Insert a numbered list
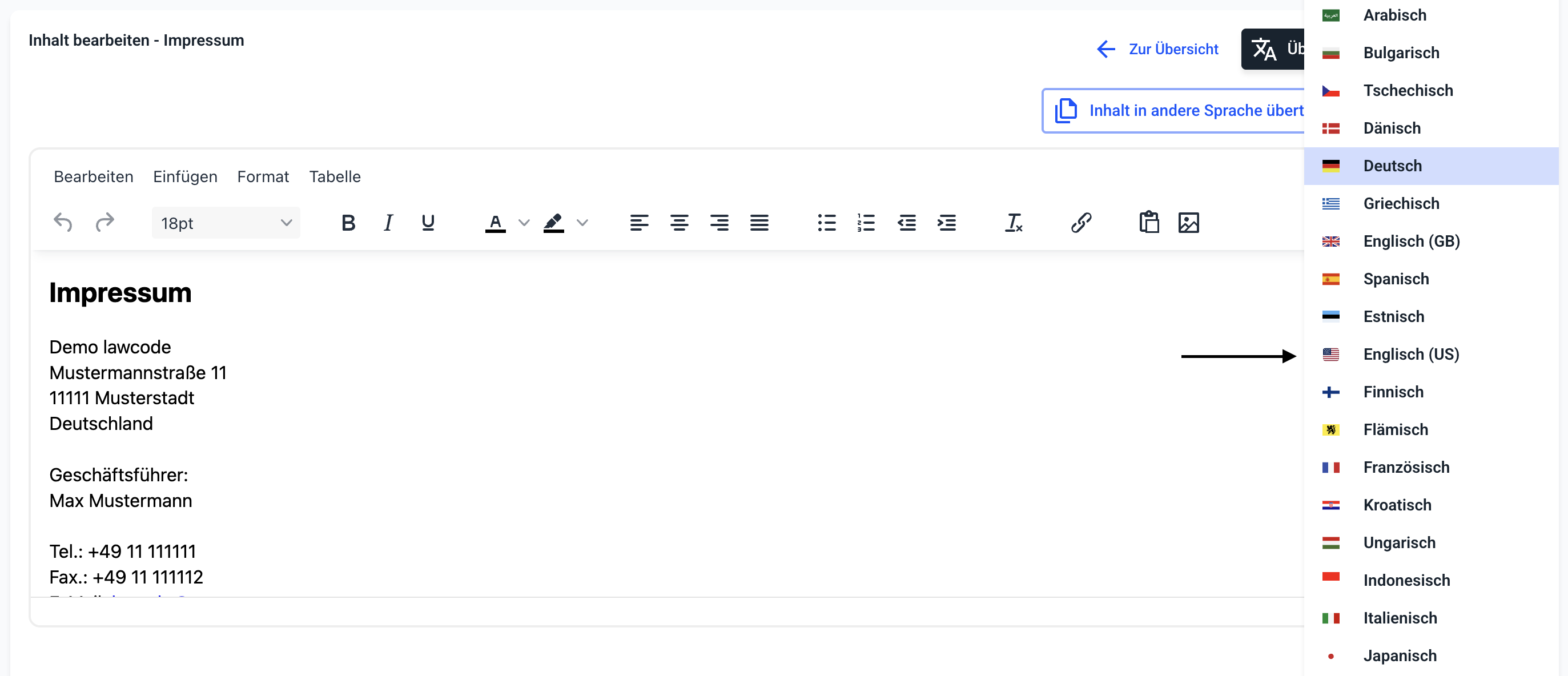Image resolution: width=1568 pixels, height=676 pixels. [x=866, y=223]
